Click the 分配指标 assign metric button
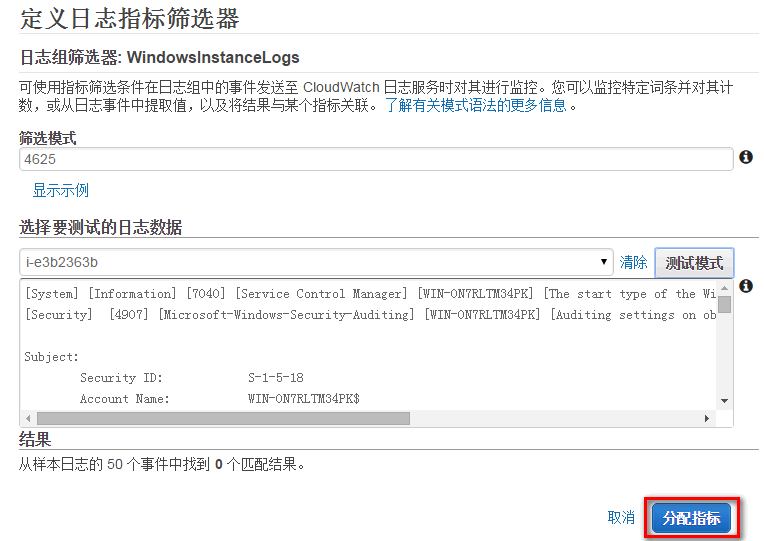This screenshot has width=764, height=541. [x=691, y=518]
